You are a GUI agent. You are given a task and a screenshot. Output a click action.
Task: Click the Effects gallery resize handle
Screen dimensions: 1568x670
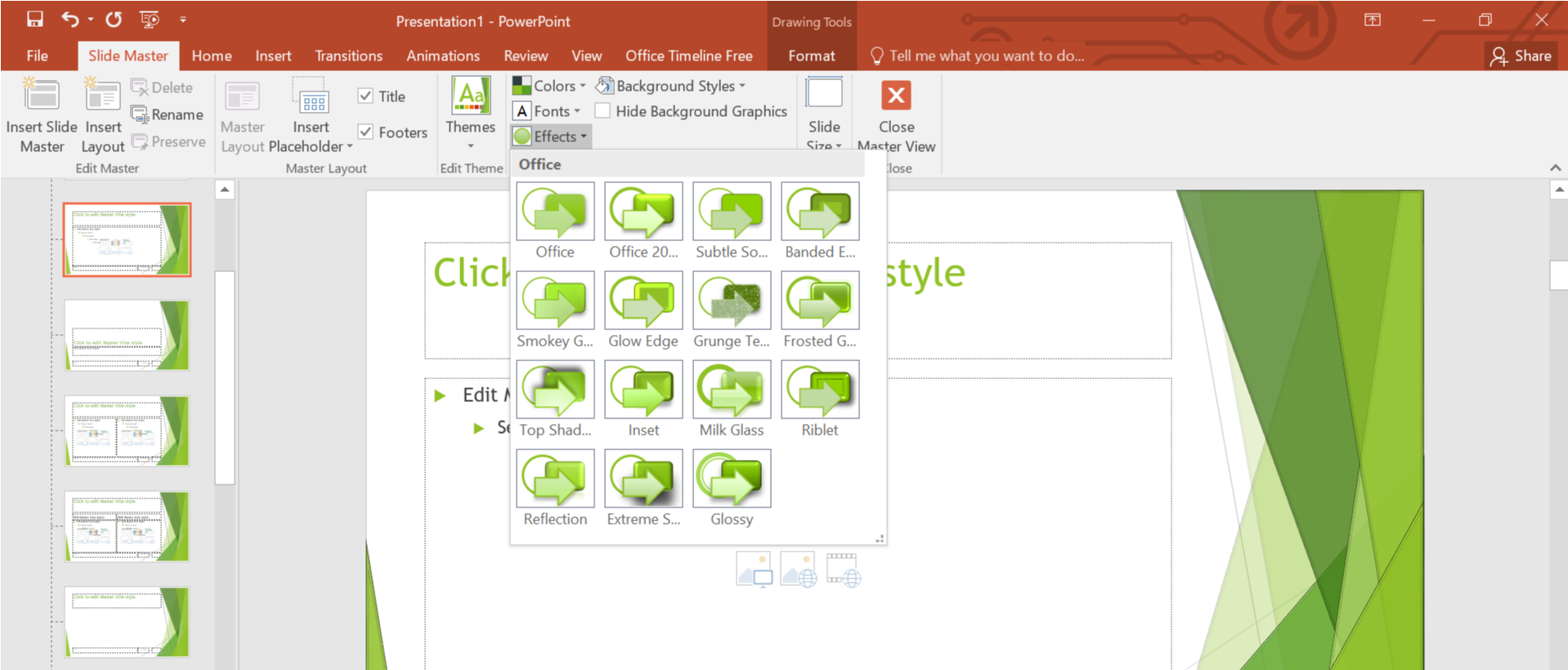click(x=880, y=538)
